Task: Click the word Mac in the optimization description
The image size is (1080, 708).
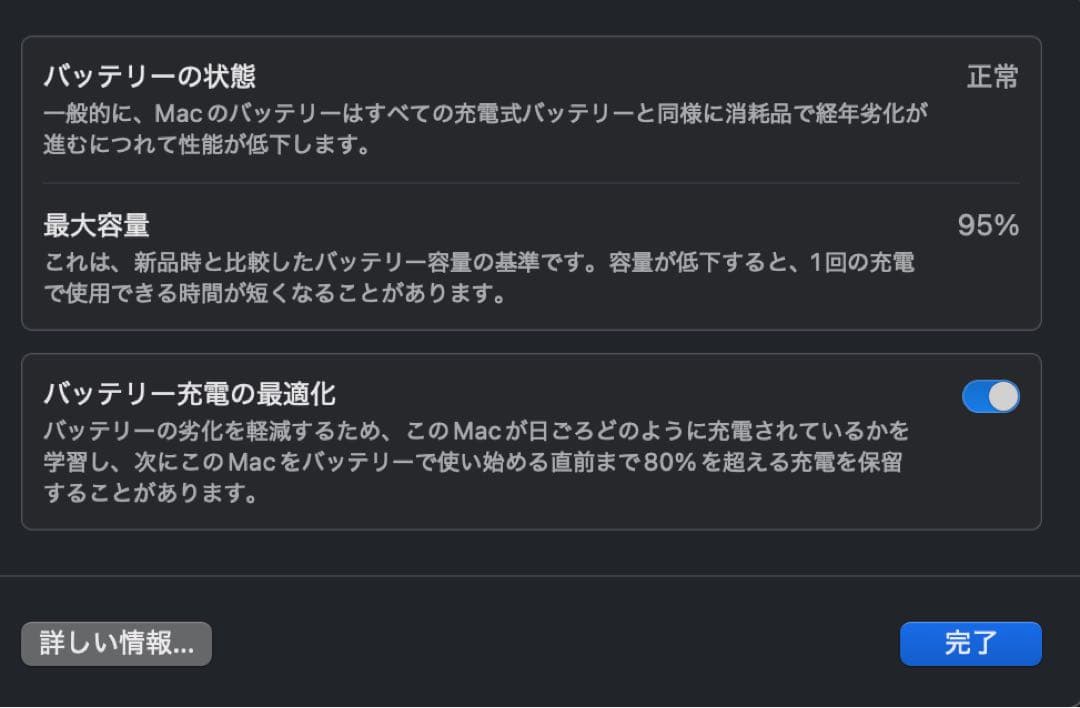Action: click(x=476, y=430)
